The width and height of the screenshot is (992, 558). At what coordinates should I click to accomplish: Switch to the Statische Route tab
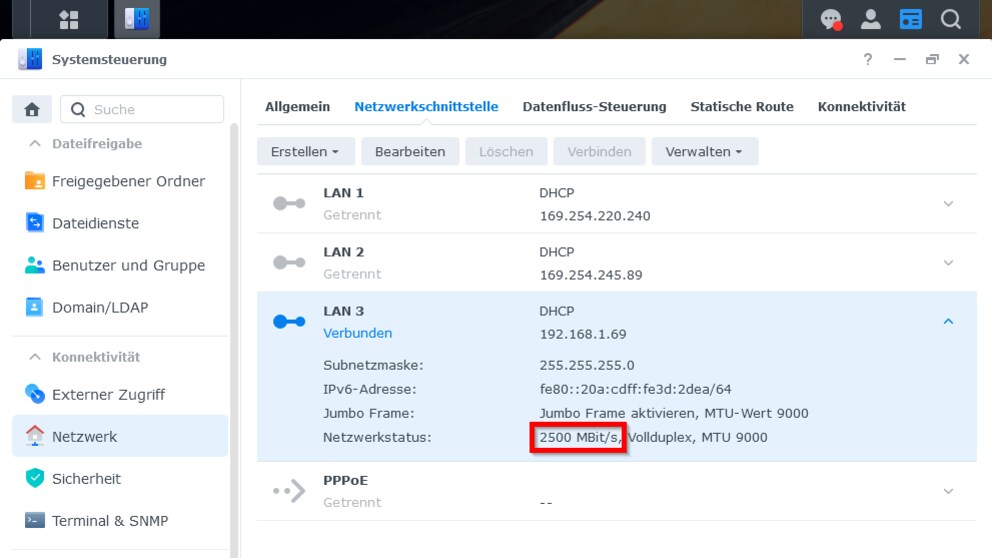742,106
